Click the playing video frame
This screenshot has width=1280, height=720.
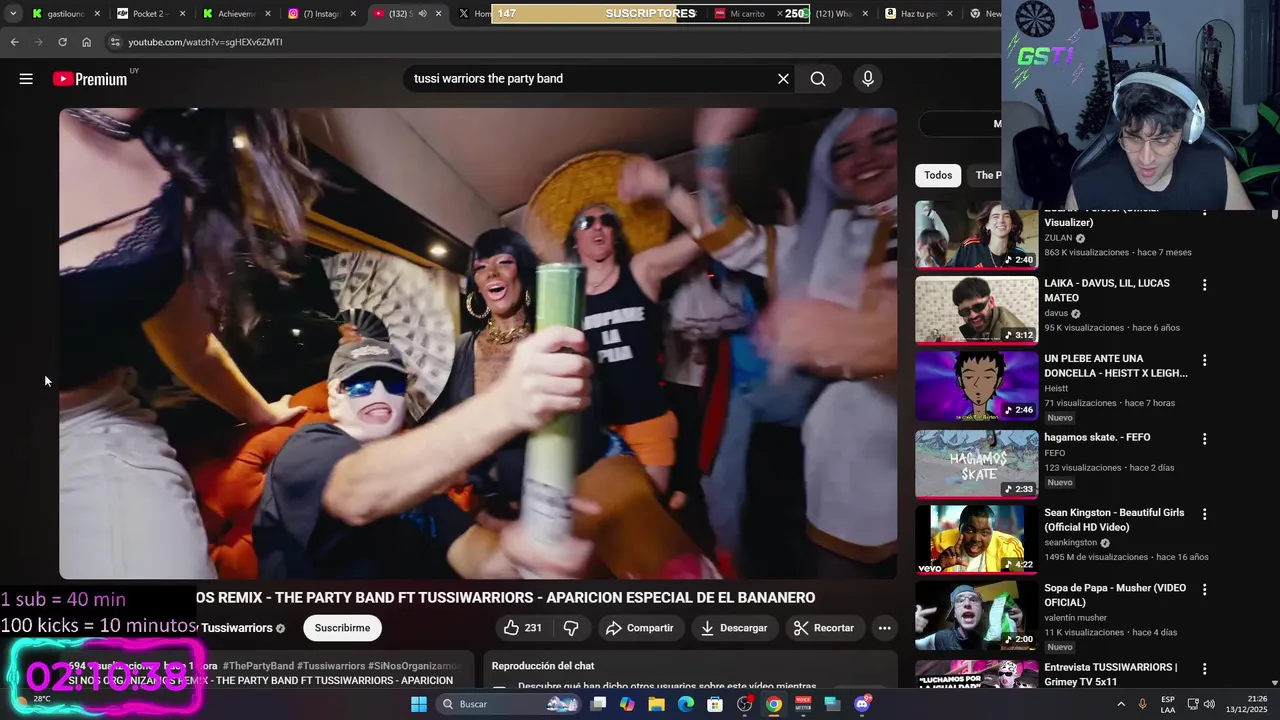coord(478,343)
